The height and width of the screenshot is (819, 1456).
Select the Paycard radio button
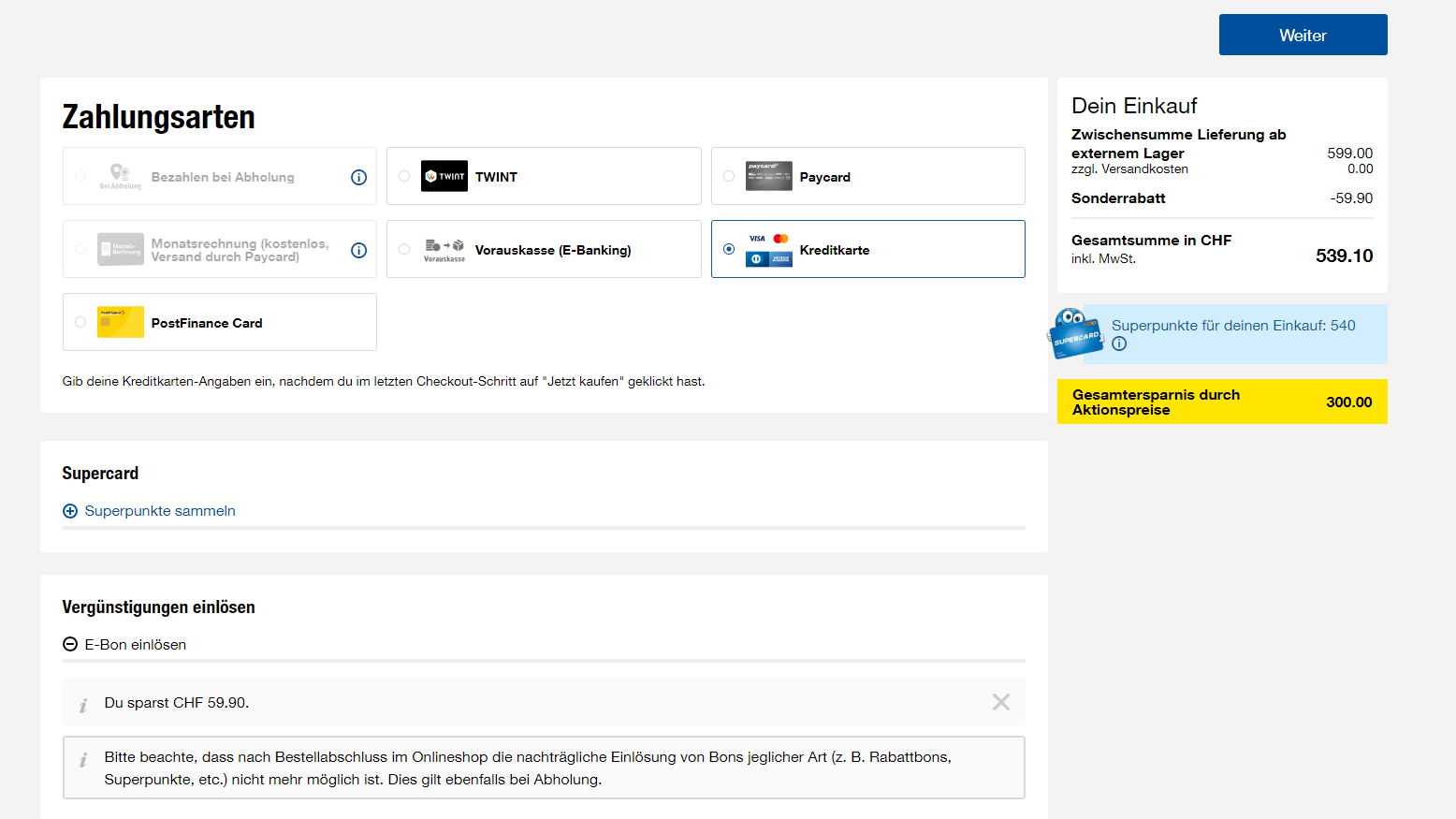(x=729, y=176)
